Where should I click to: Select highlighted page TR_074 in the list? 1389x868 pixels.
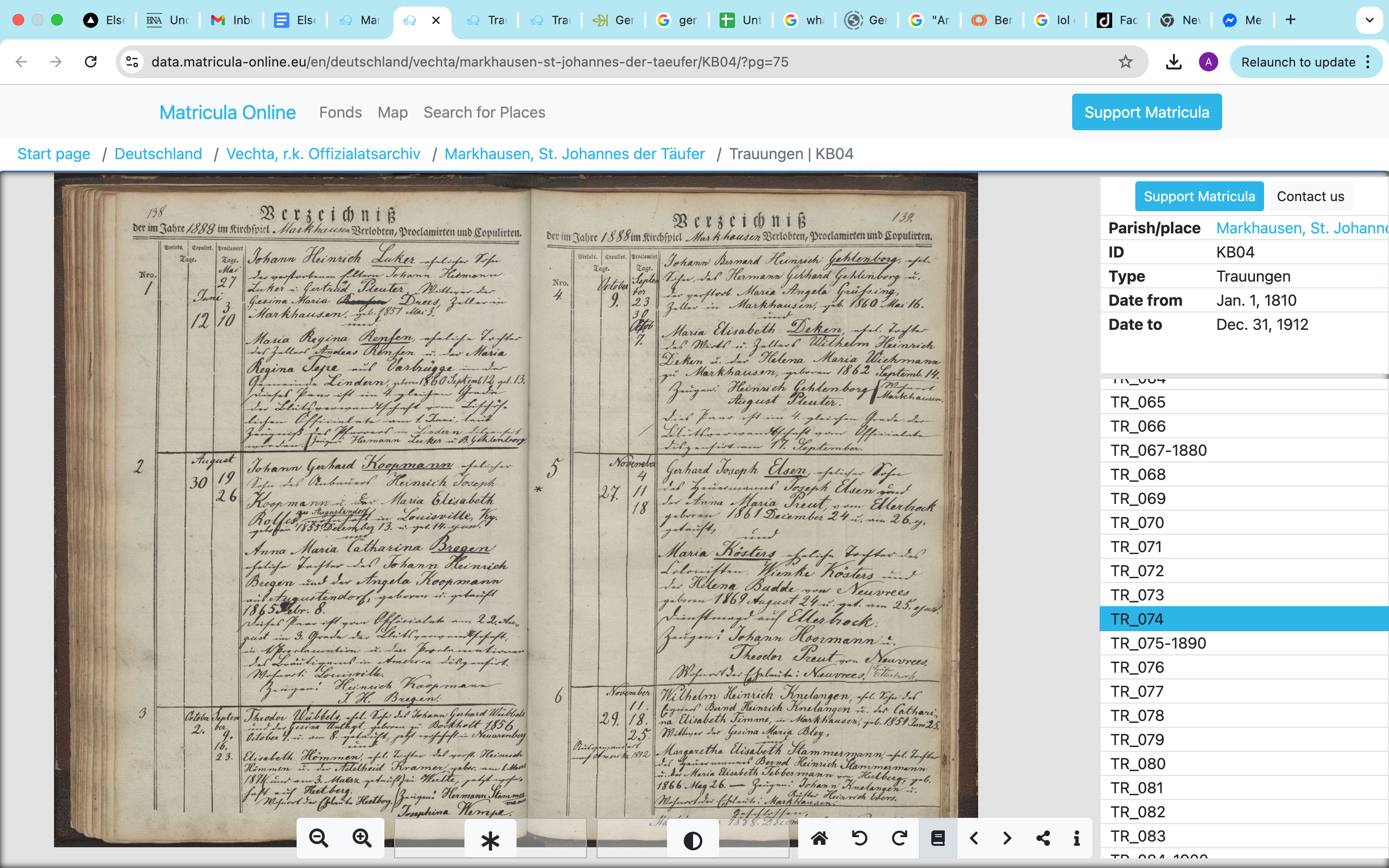(1244, 619)
